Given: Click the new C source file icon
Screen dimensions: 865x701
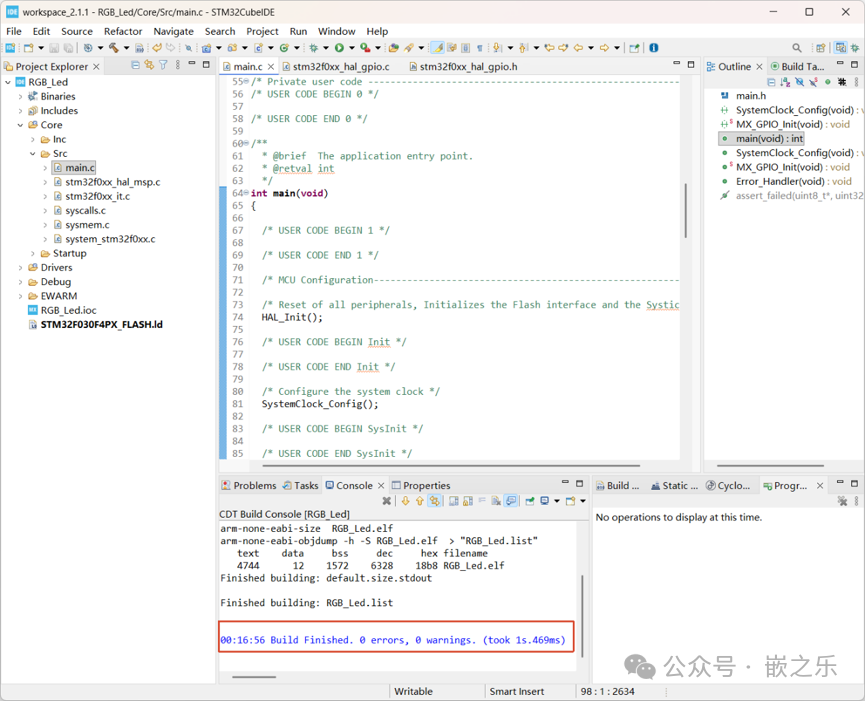Looking at the screenshot, I should coord(258,47).
